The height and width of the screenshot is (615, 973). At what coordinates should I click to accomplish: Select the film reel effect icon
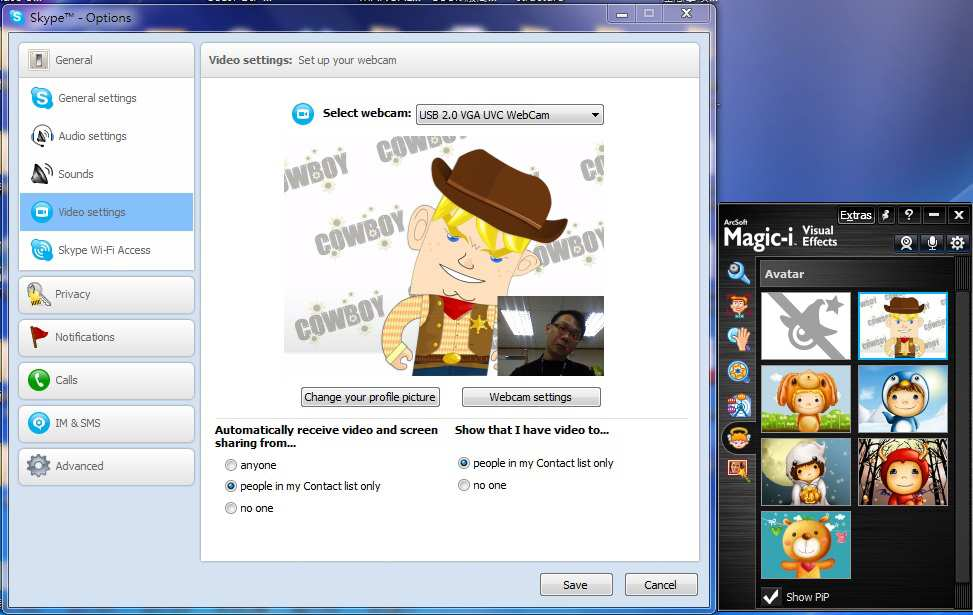(x=738, y=372)
